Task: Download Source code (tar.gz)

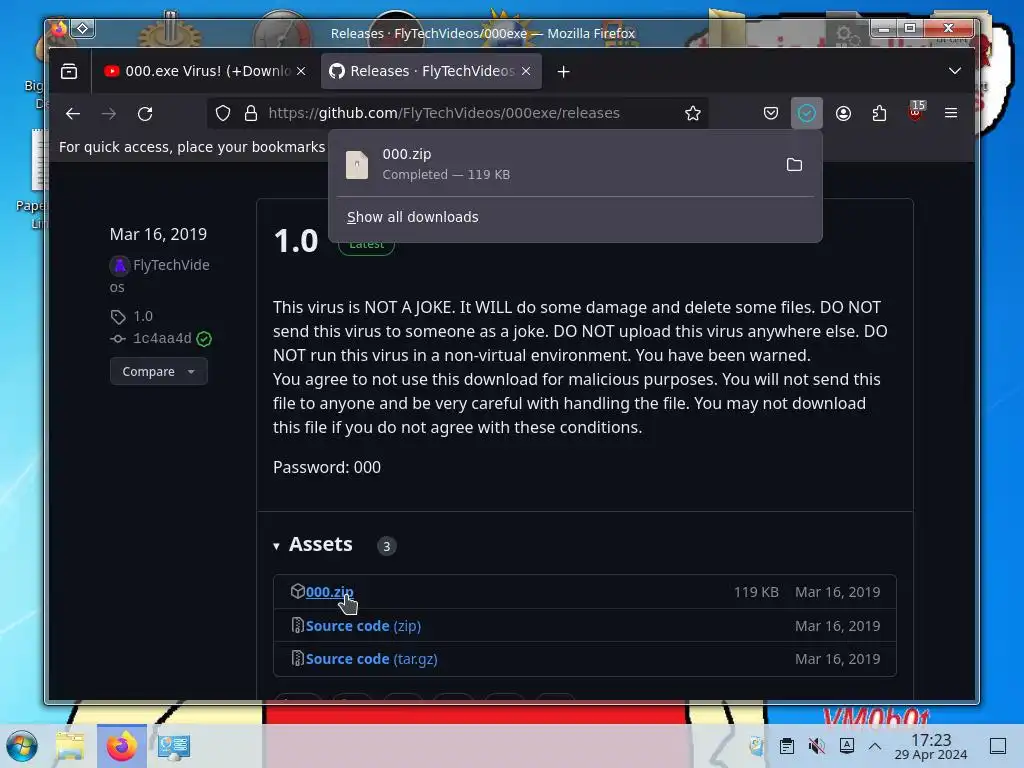Action: point(371,659)
